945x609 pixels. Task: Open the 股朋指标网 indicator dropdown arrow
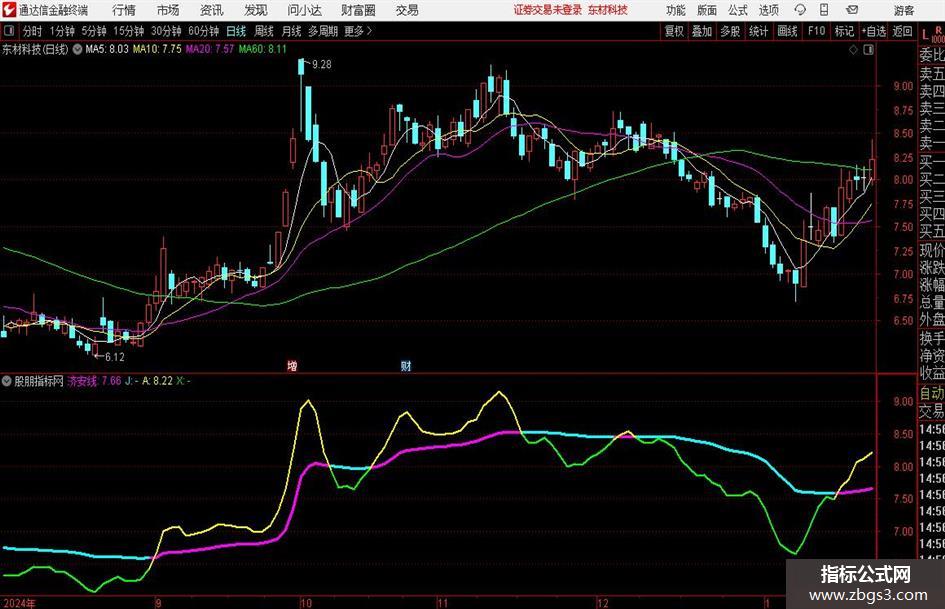7,381
